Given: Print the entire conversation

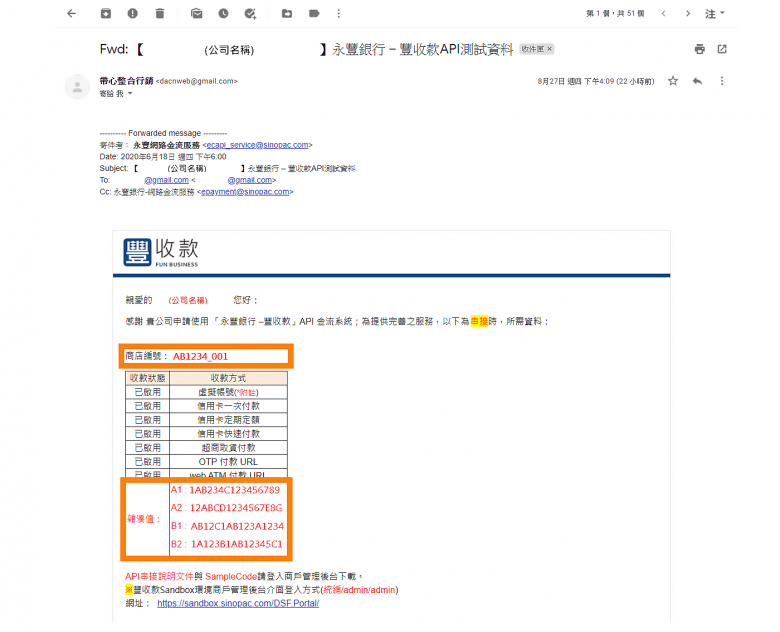Looking at the screenshot, I should coord(699,49).
